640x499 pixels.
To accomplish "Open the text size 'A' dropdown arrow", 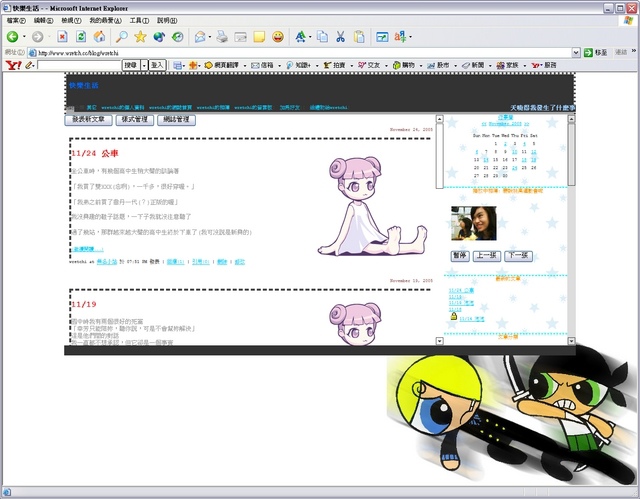I will click(x=310, y=37).
